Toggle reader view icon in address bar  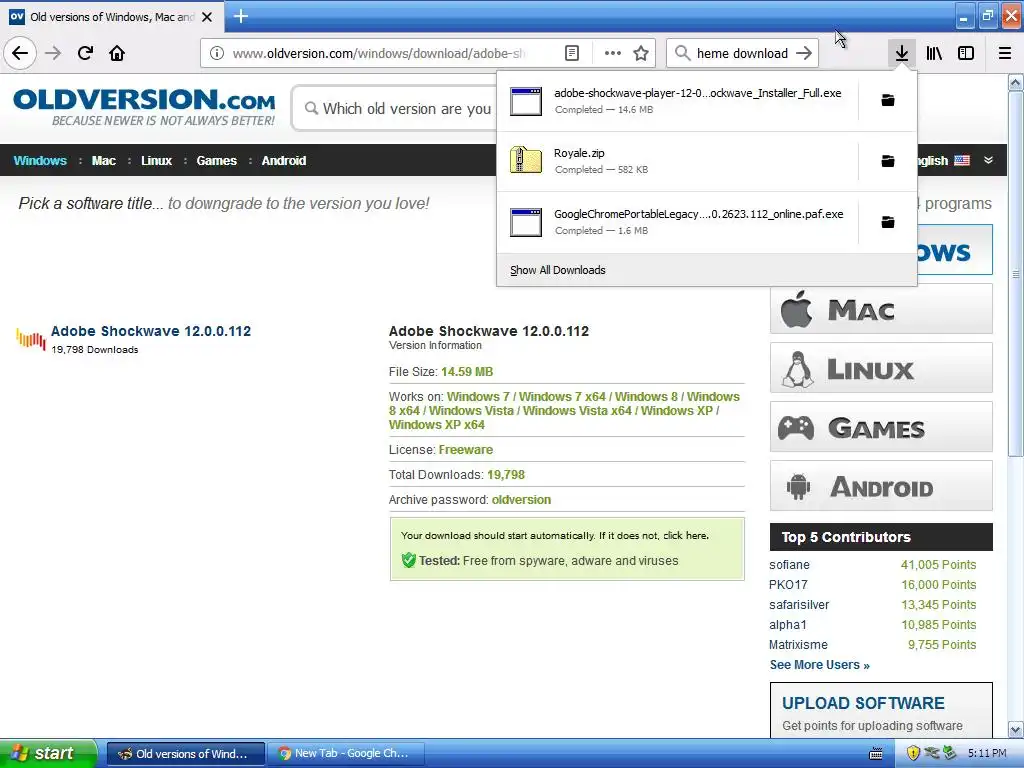(x=572, y=53)
